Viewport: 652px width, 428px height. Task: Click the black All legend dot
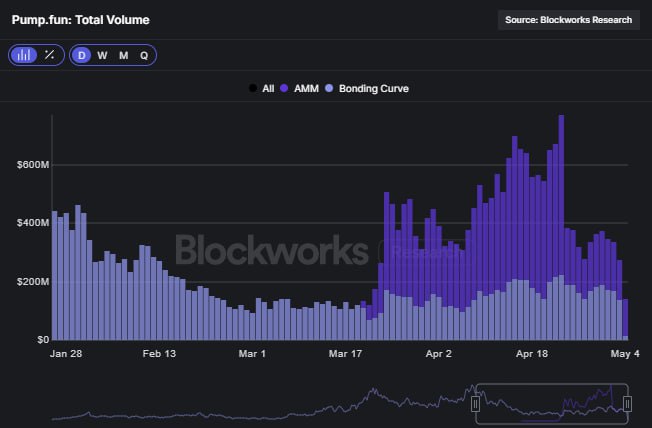[x=252, y=88]
